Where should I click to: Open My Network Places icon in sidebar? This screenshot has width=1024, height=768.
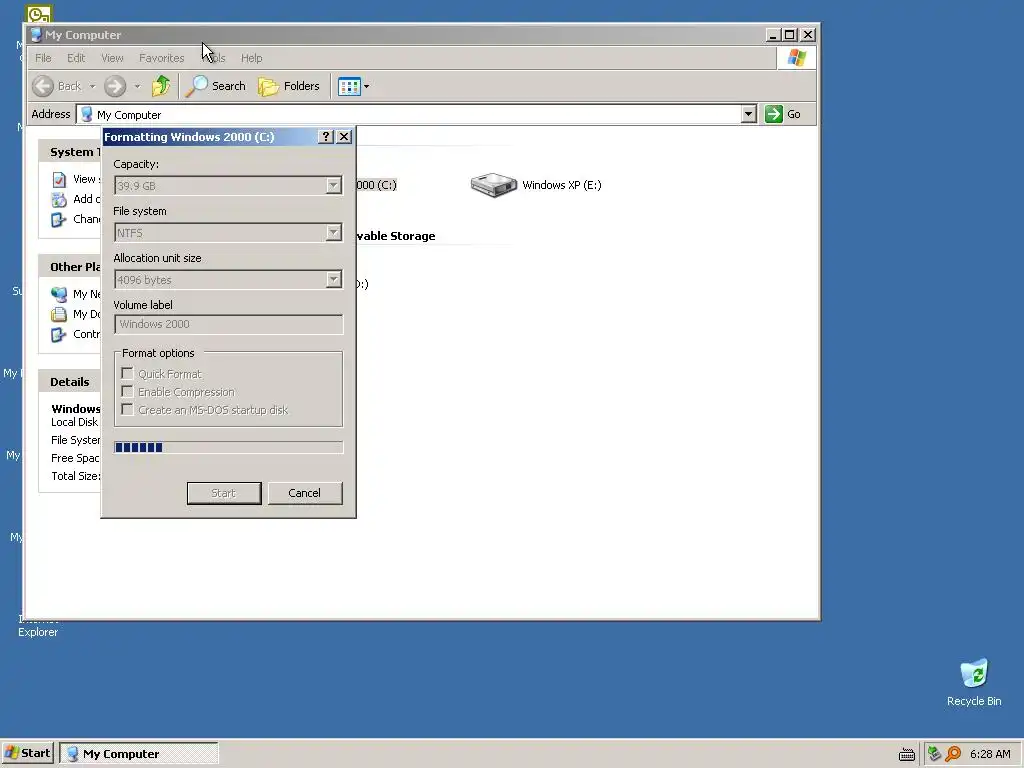point(59,294)
